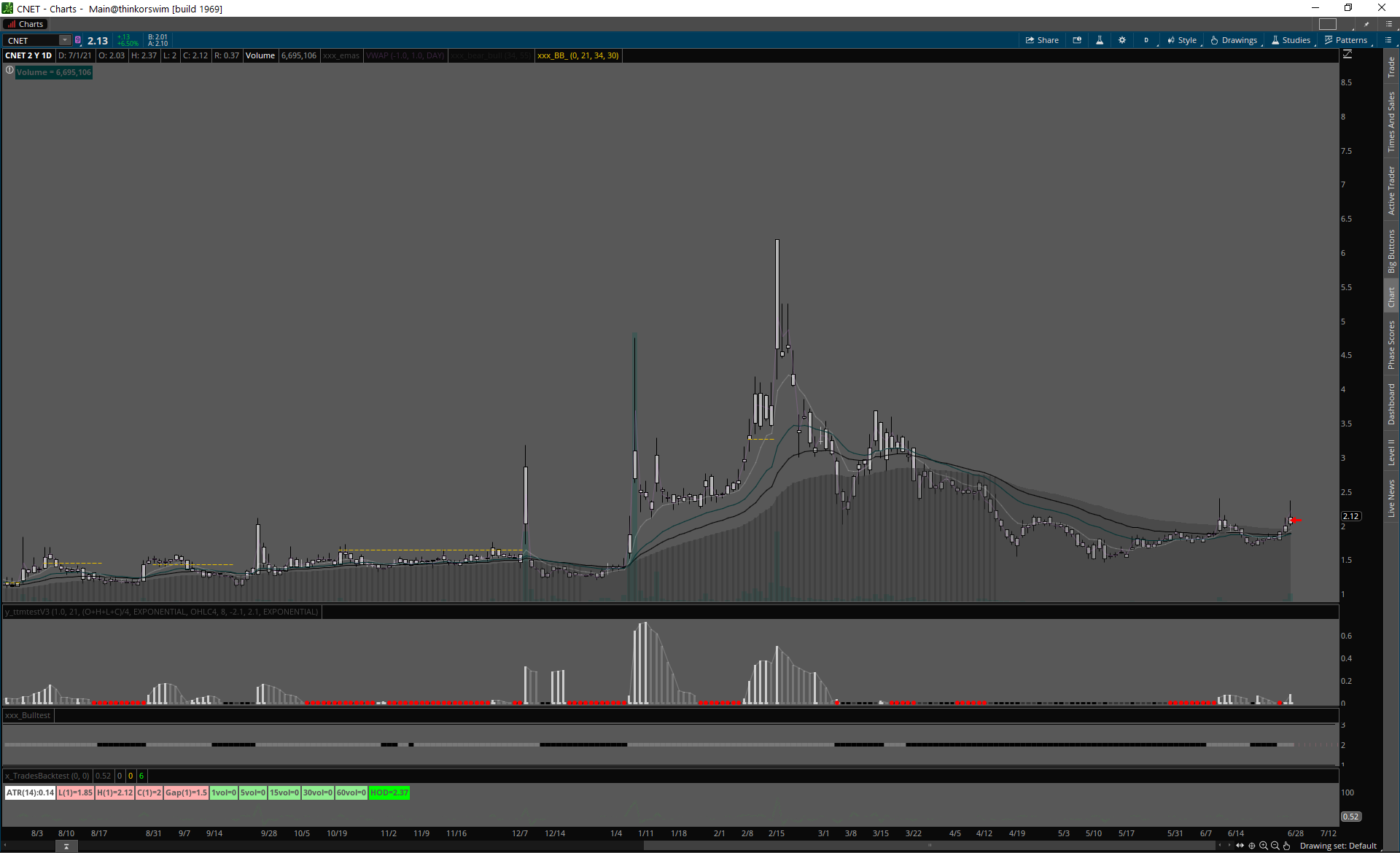The height and width of the screenshot is (853, 1400).
Task: Click the Edit studies flask icon
Action: click(x=1100, y=40)
